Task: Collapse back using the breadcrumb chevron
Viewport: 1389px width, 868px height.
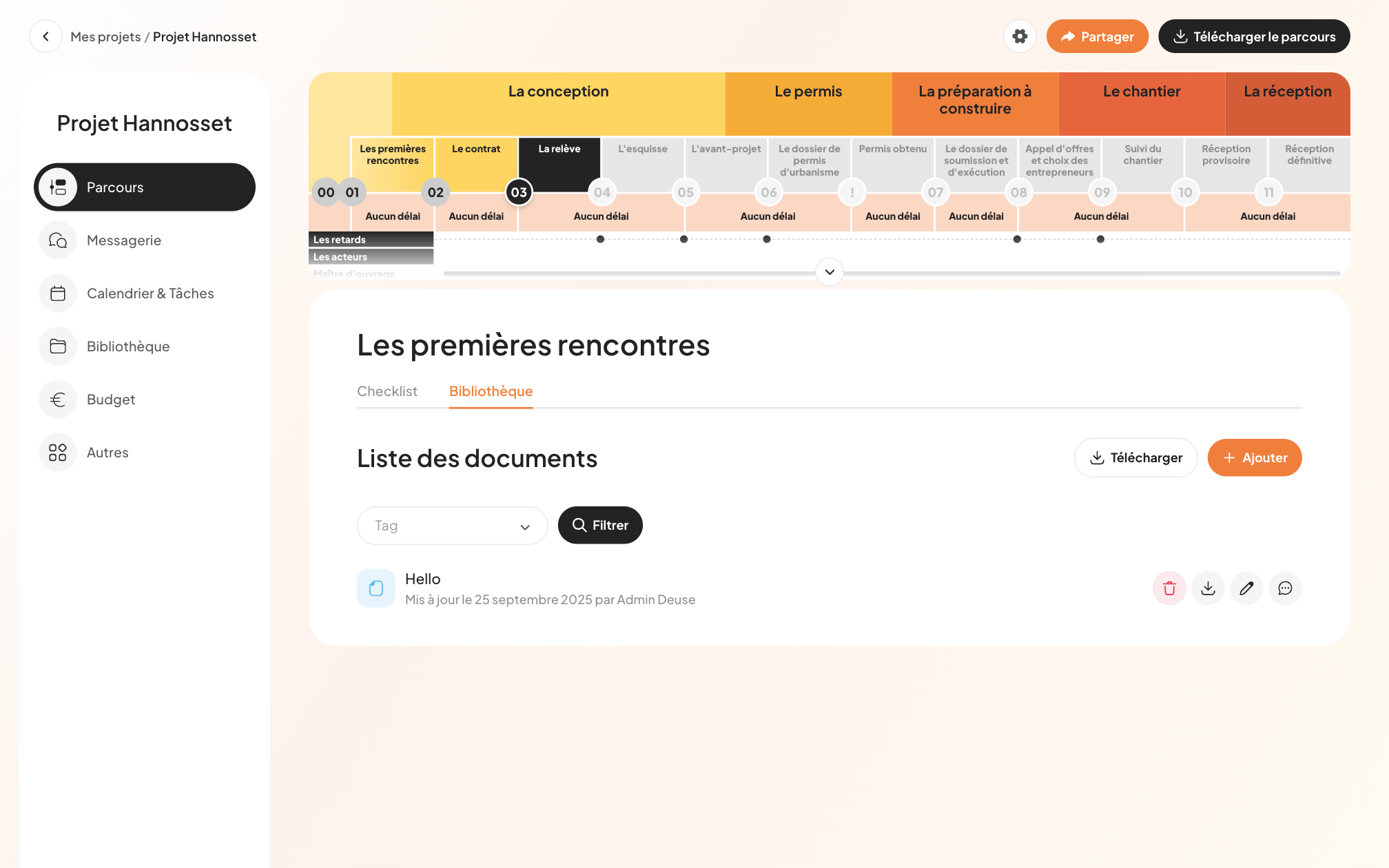Action: (x=45, y=36)
